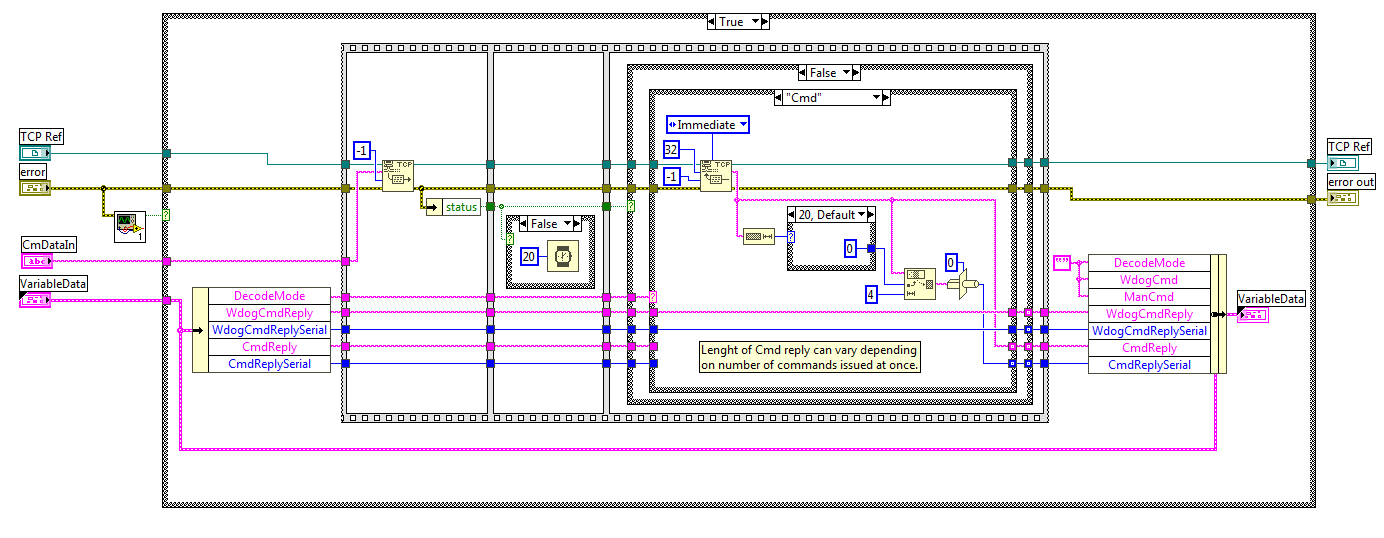
Task: Open the outer True case selector dropdown
Action: pyautogui.click(x=757, y=21)
